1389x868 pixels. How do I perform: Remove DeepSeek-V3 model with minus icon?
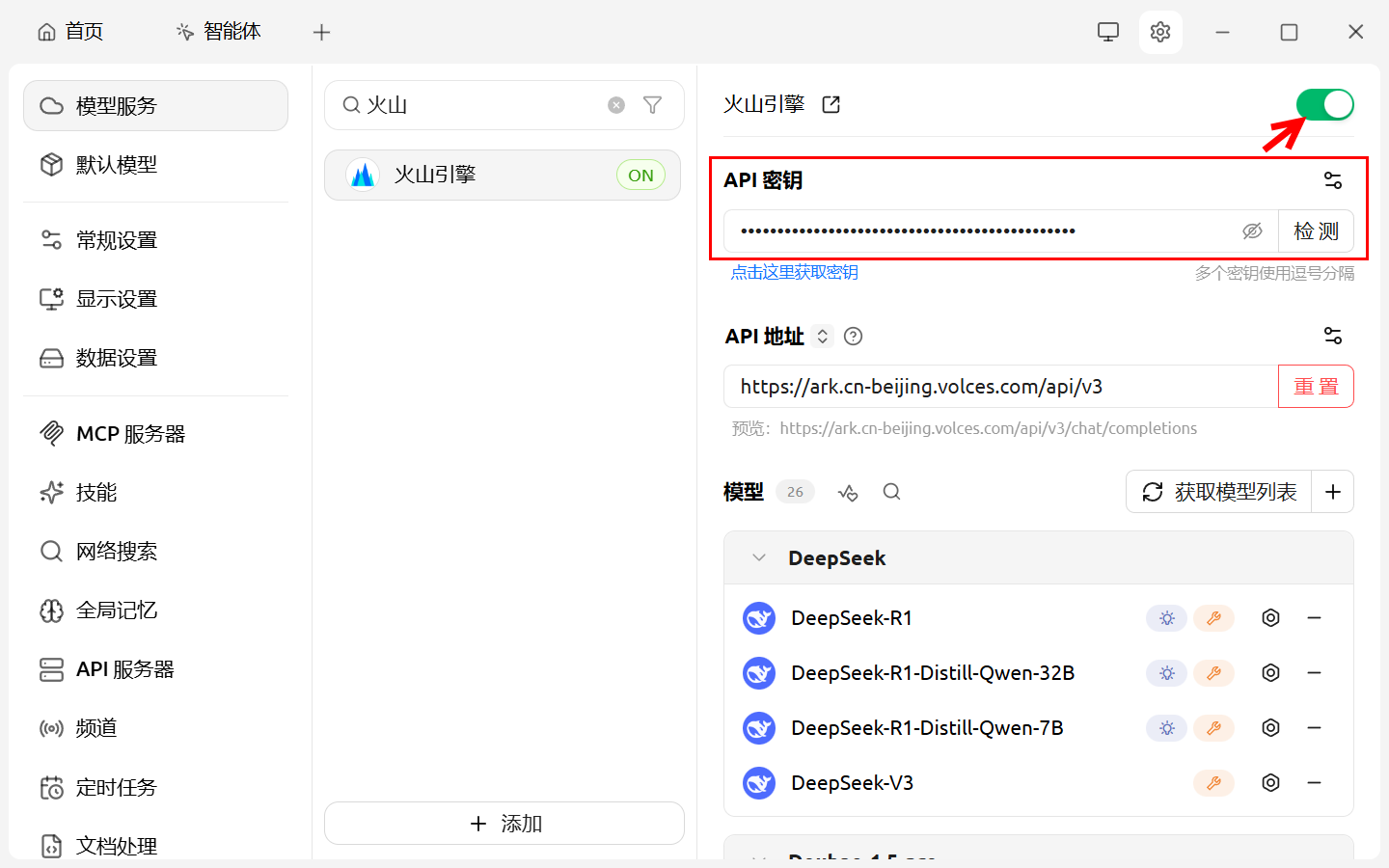point(1314,783)
